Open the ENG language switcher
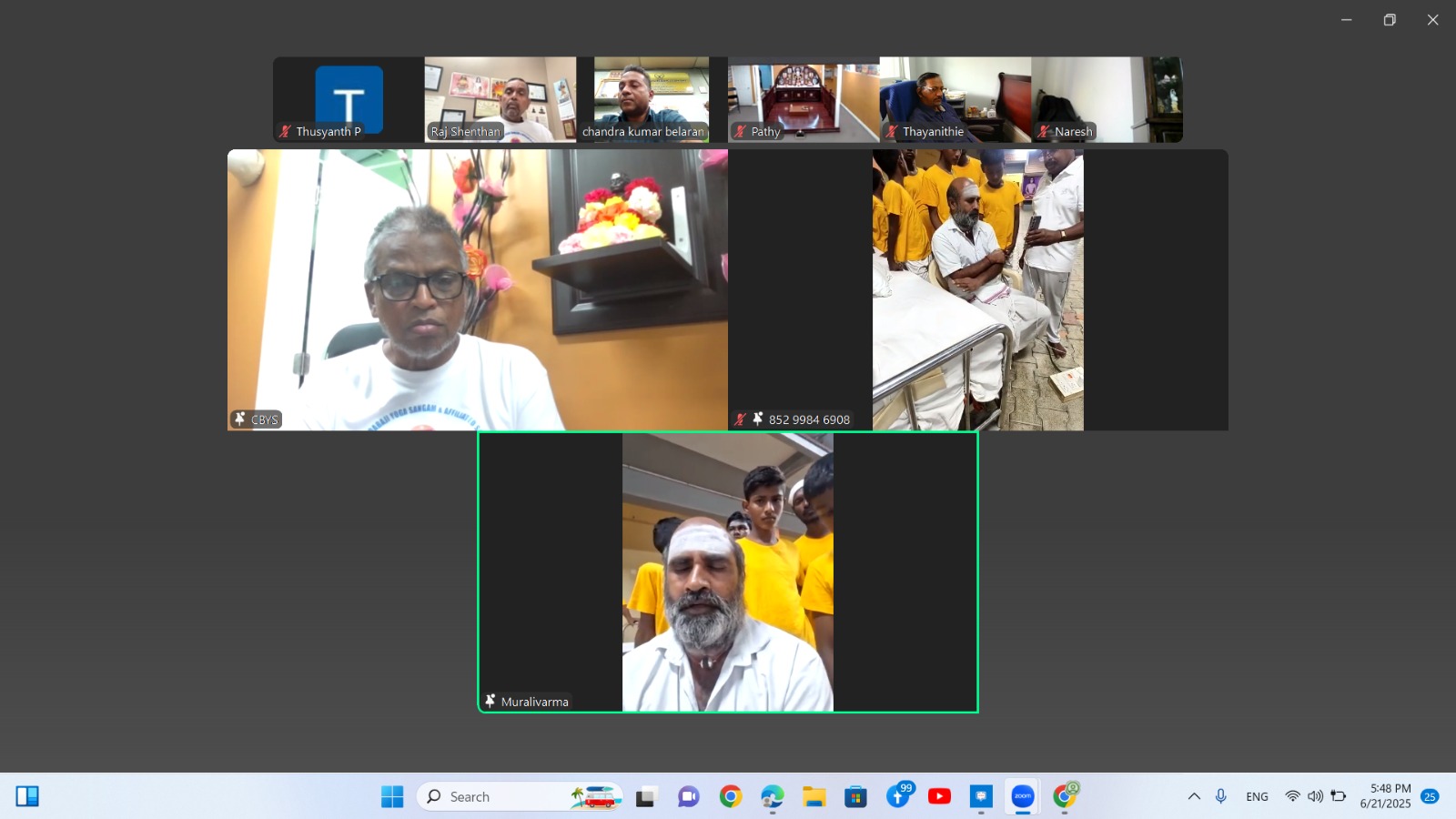Viewport: 1456px width, 819px height. (x=1257, y=796)
